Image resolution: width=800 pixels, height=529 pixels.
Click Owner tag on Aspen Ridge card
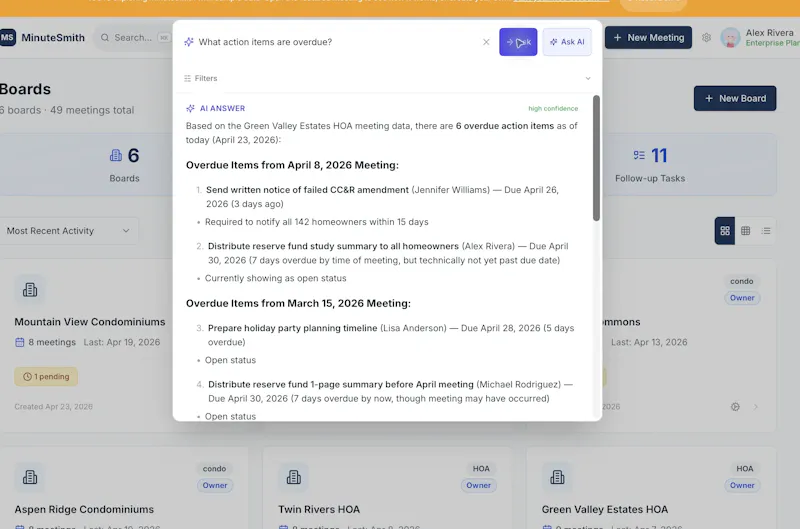click(215, 485)
